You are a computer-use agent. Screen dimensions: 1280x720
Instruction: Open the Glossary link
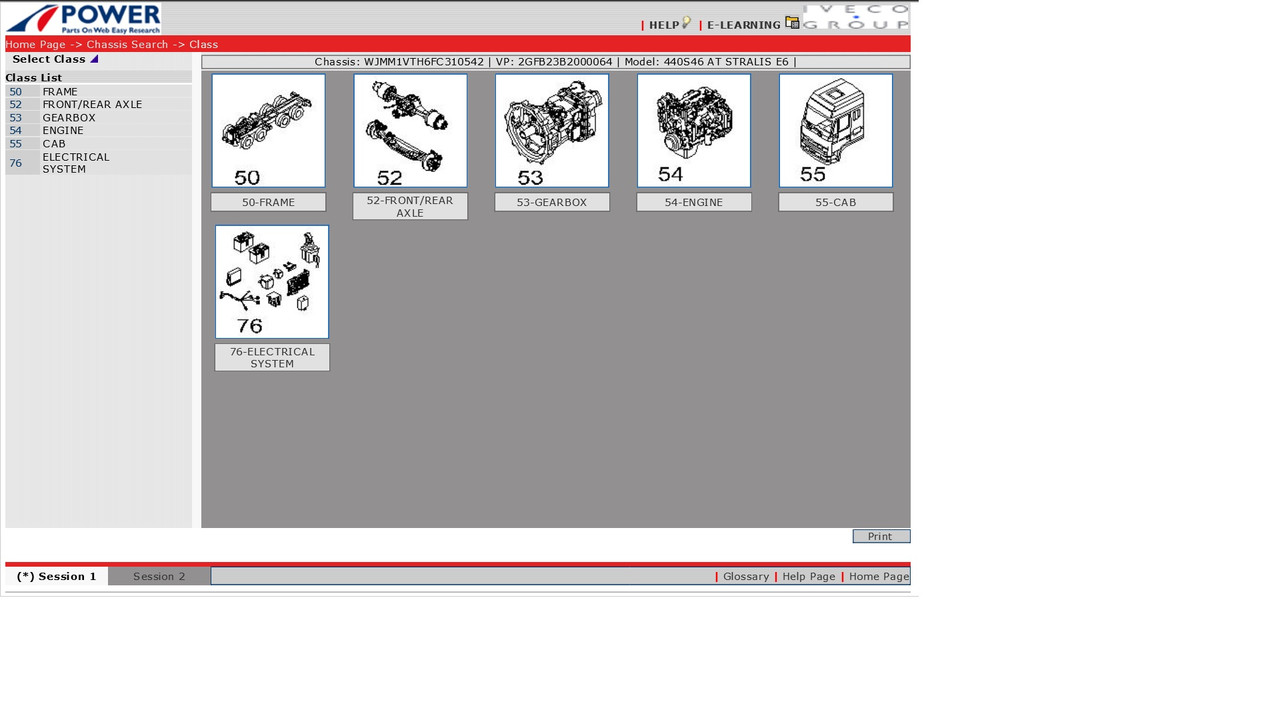[746, 576]
